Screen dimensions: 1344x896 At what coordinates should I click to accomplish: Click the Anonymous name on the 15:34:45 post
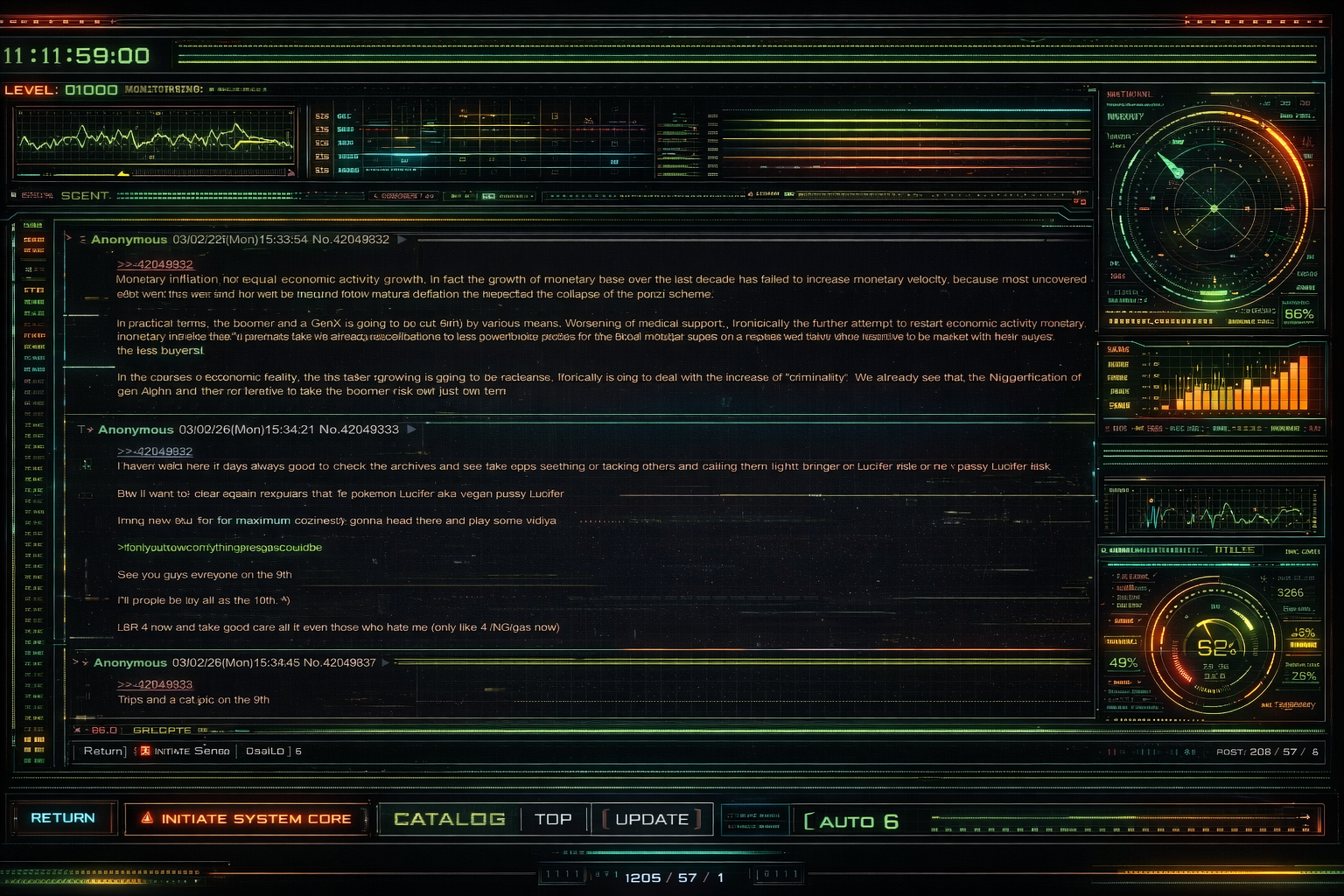pyautogui.click(x=130, y=662)
